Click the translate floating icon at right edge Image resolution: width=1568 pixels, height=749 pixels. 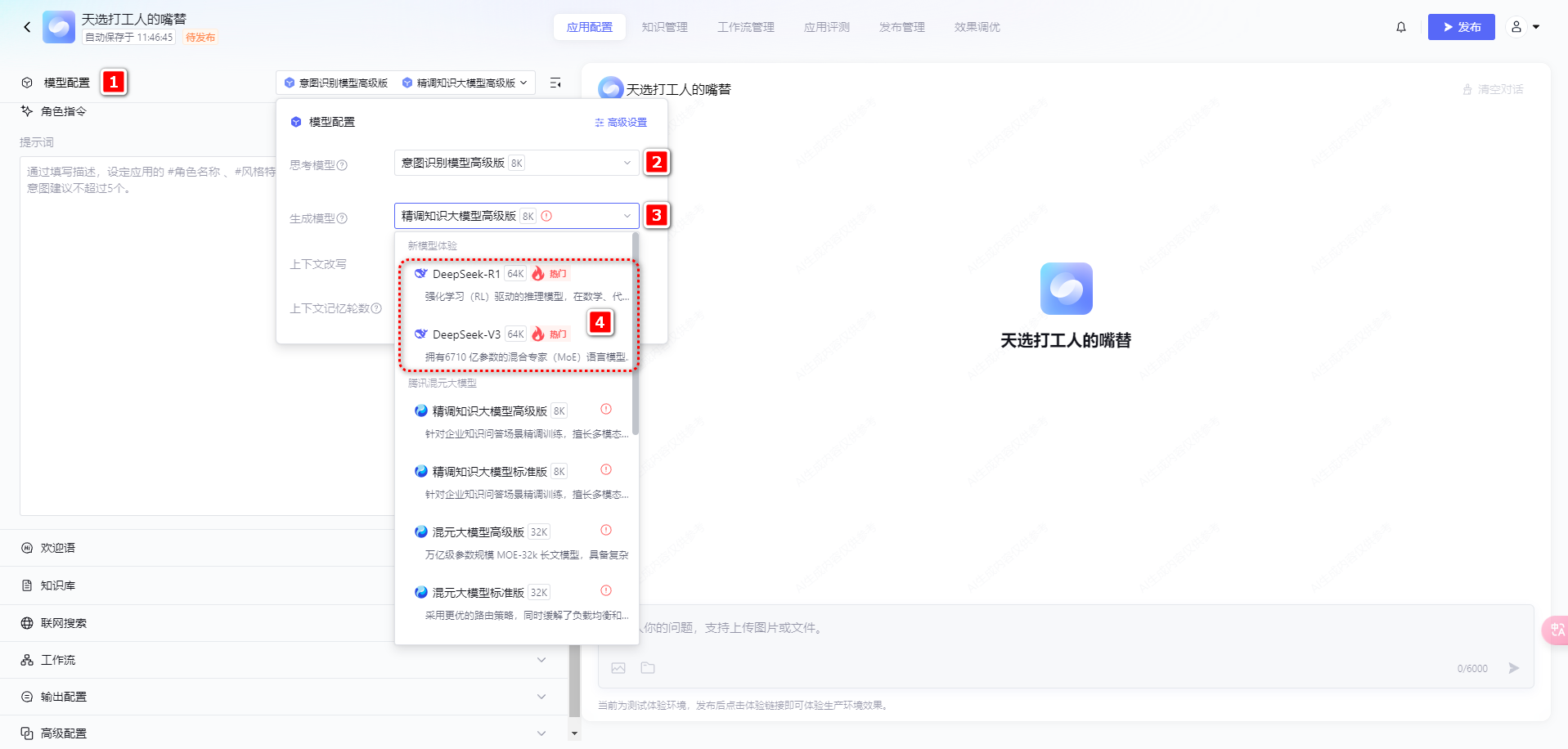pyautogui.click(x=1556, y=630)
